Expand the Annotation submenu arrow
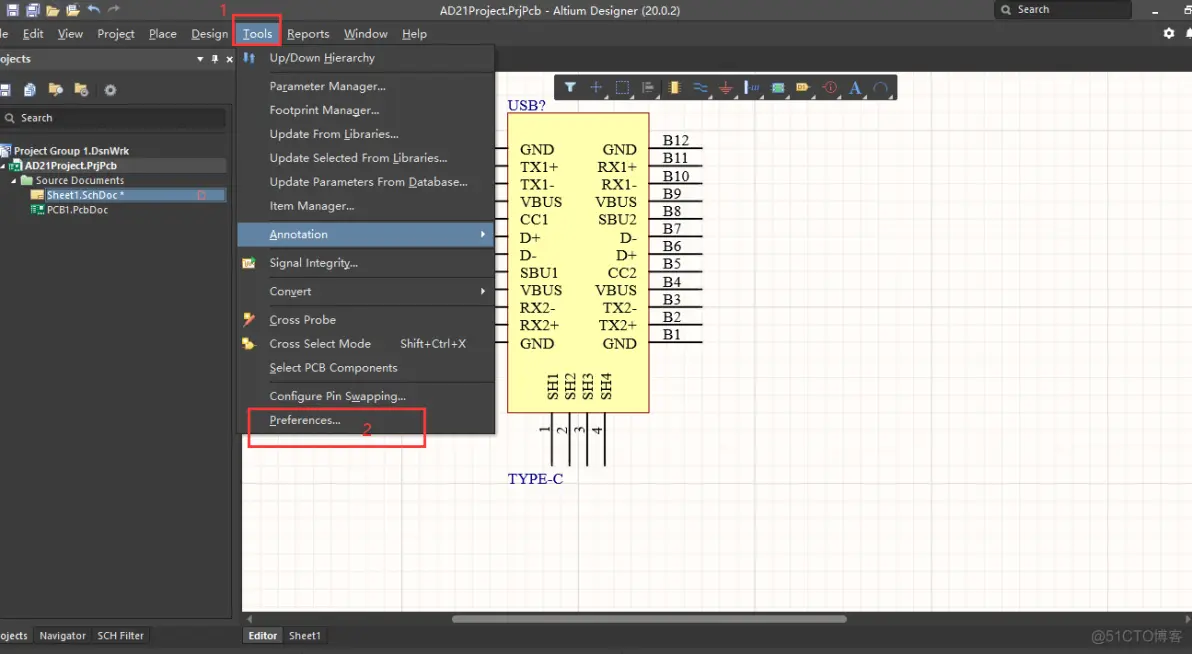The height and width of the screenshot is (654, 1192). click(483, 234)
